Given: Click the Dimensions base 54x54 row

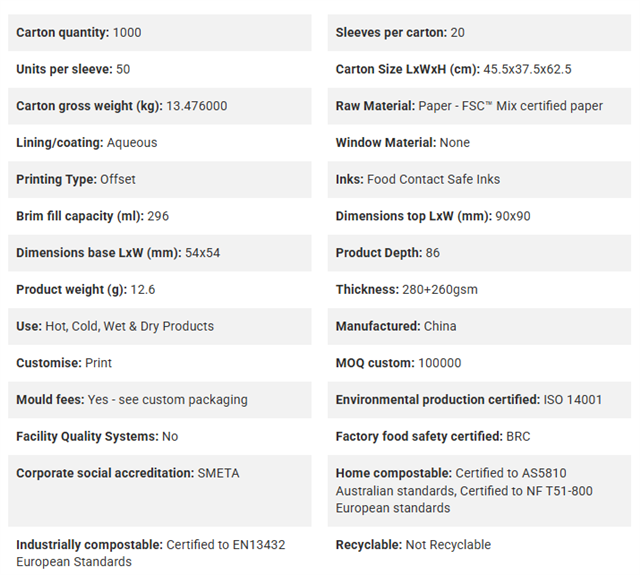Looking at the screenshot, I should [x=160, y=253].
